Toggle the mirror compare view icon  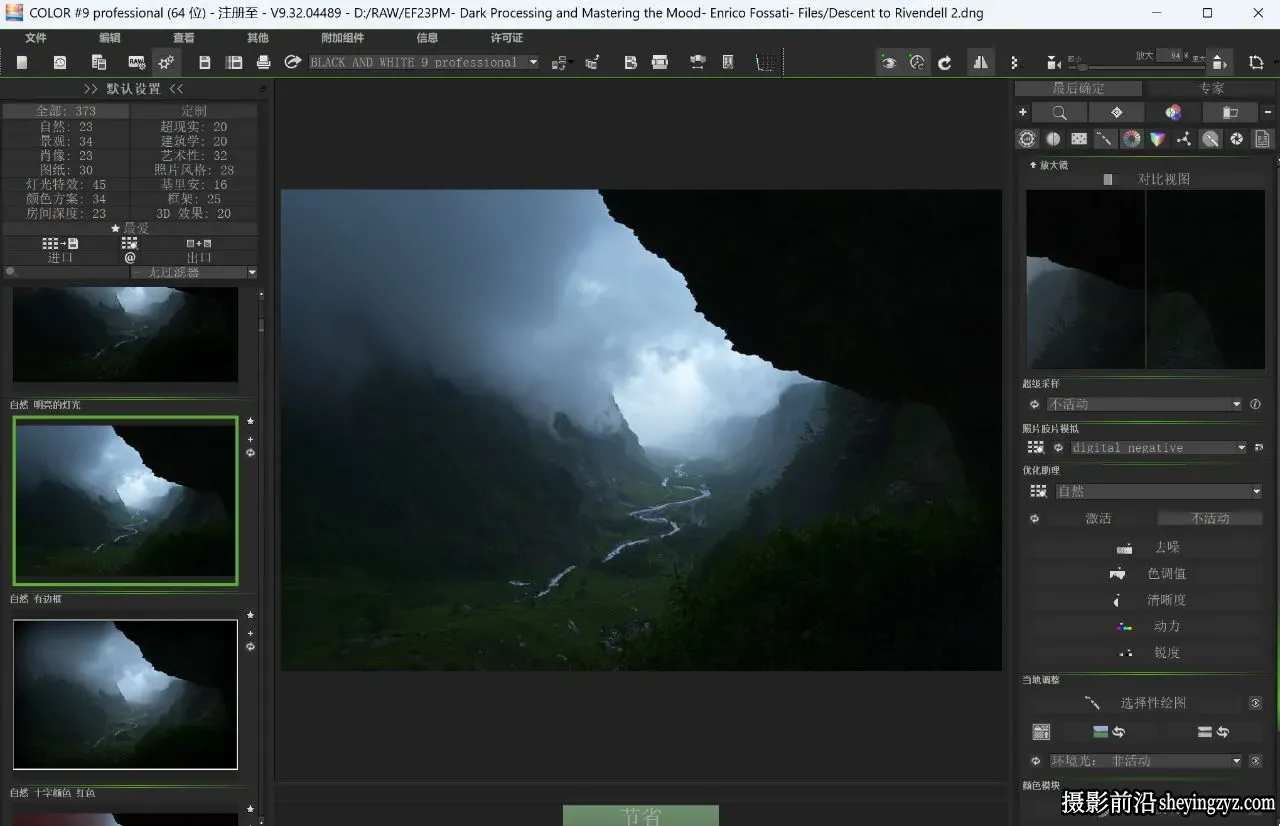coord(980,62)
